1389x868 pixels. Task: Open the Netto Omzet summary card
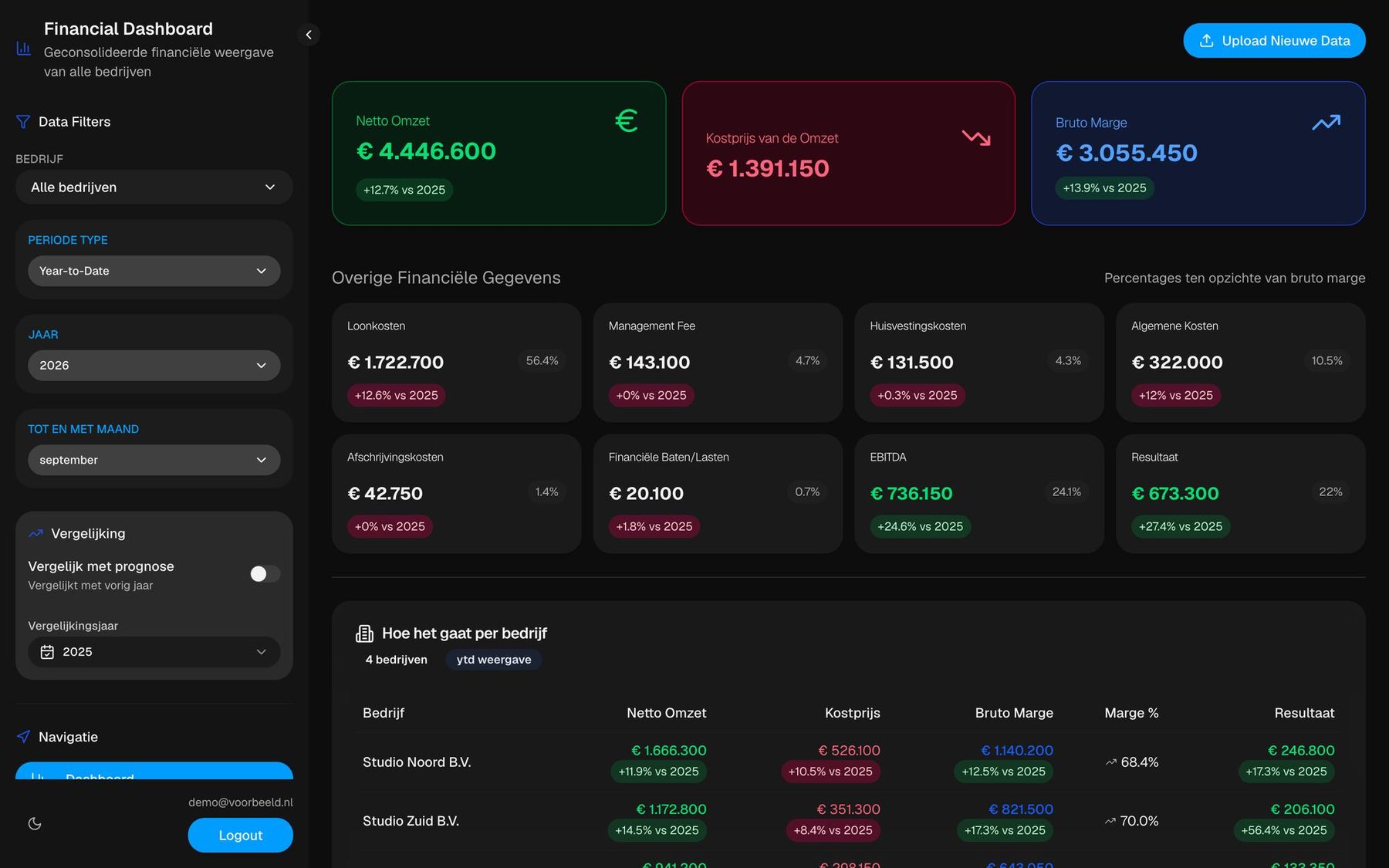(499, 154)
